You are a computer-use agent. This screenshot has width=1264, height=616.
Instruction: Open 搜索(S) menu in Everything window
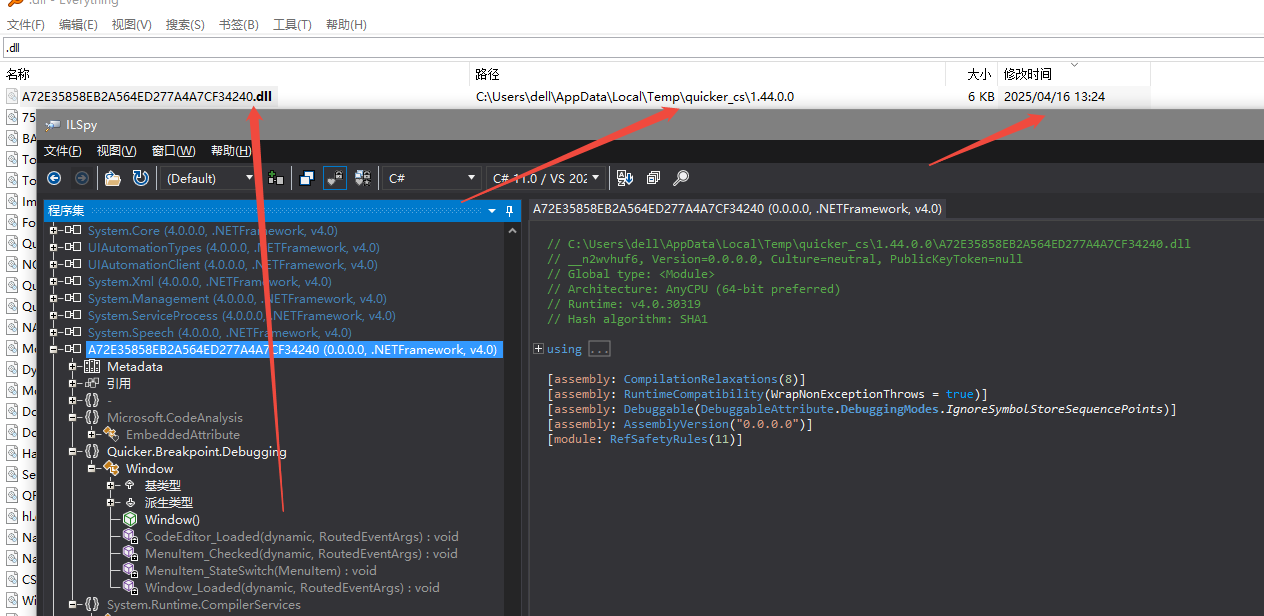tap(185, 24)
